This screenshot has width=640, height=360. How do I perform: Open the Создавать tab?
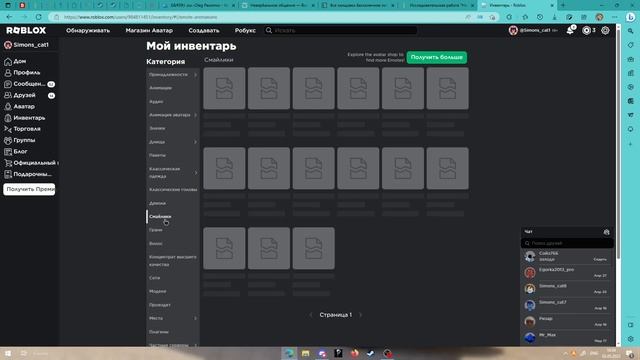point(204,30)
